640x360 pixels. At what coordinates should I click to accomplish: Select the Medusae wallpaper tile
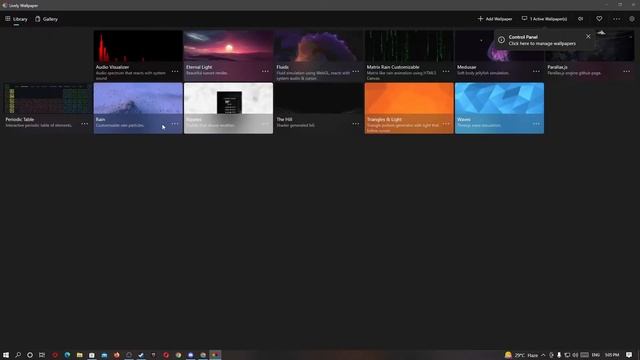[499, 55]
